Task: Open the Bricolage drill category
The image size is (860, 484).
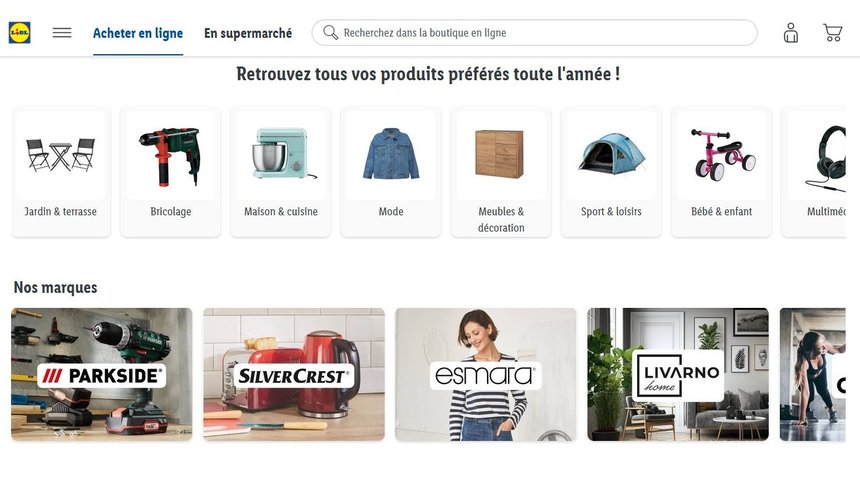Action: (171, 172)
